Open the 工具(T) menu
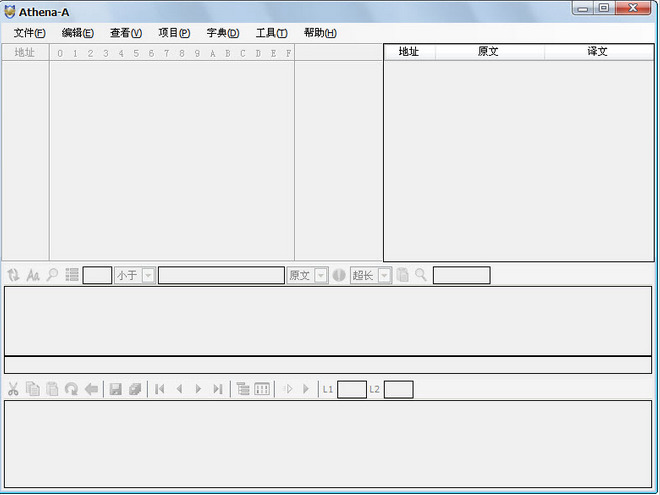 click(271, 33)
